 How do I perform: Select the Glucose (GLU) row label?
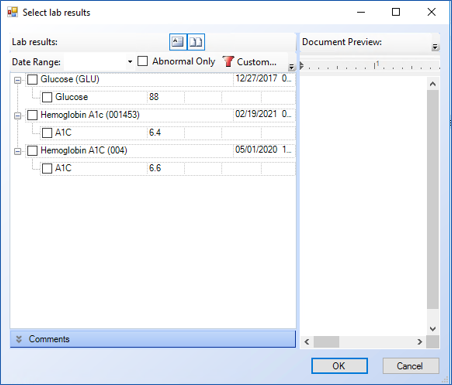click(70, 79)
